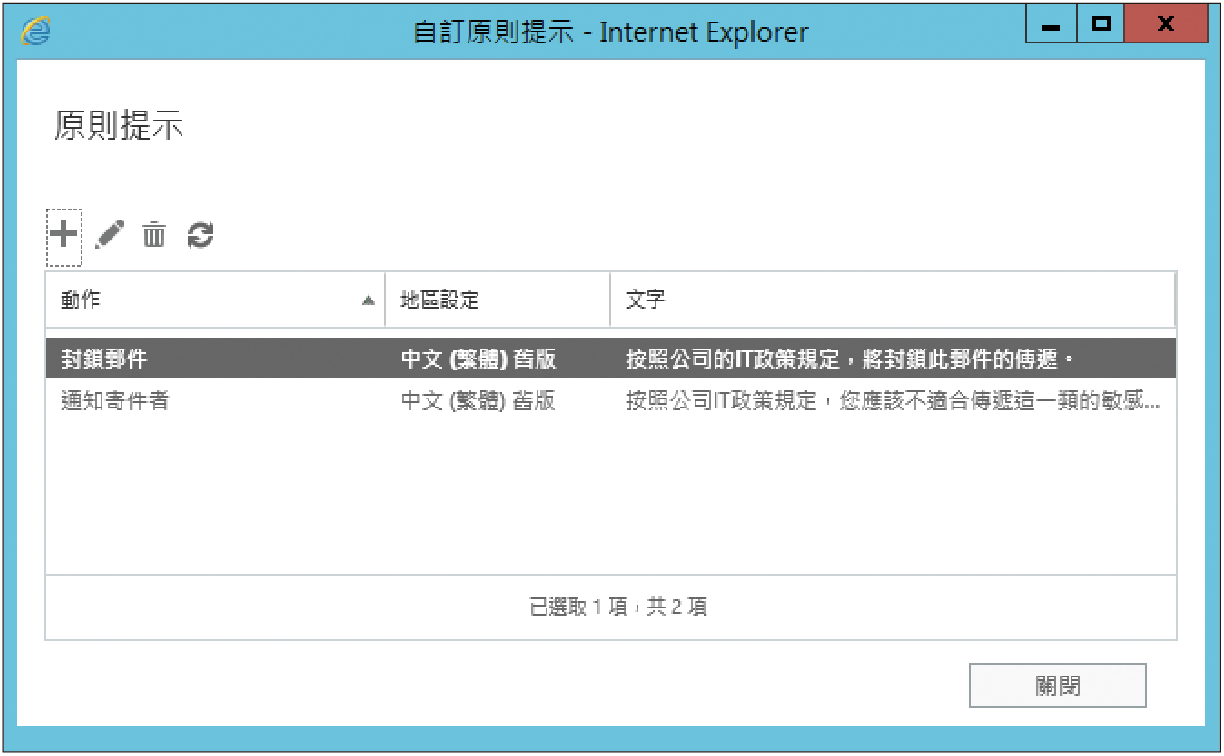Screen dimensions: 1224x756
Task: Click the add (+) new policy tip icon
Action: coord(63,235)
